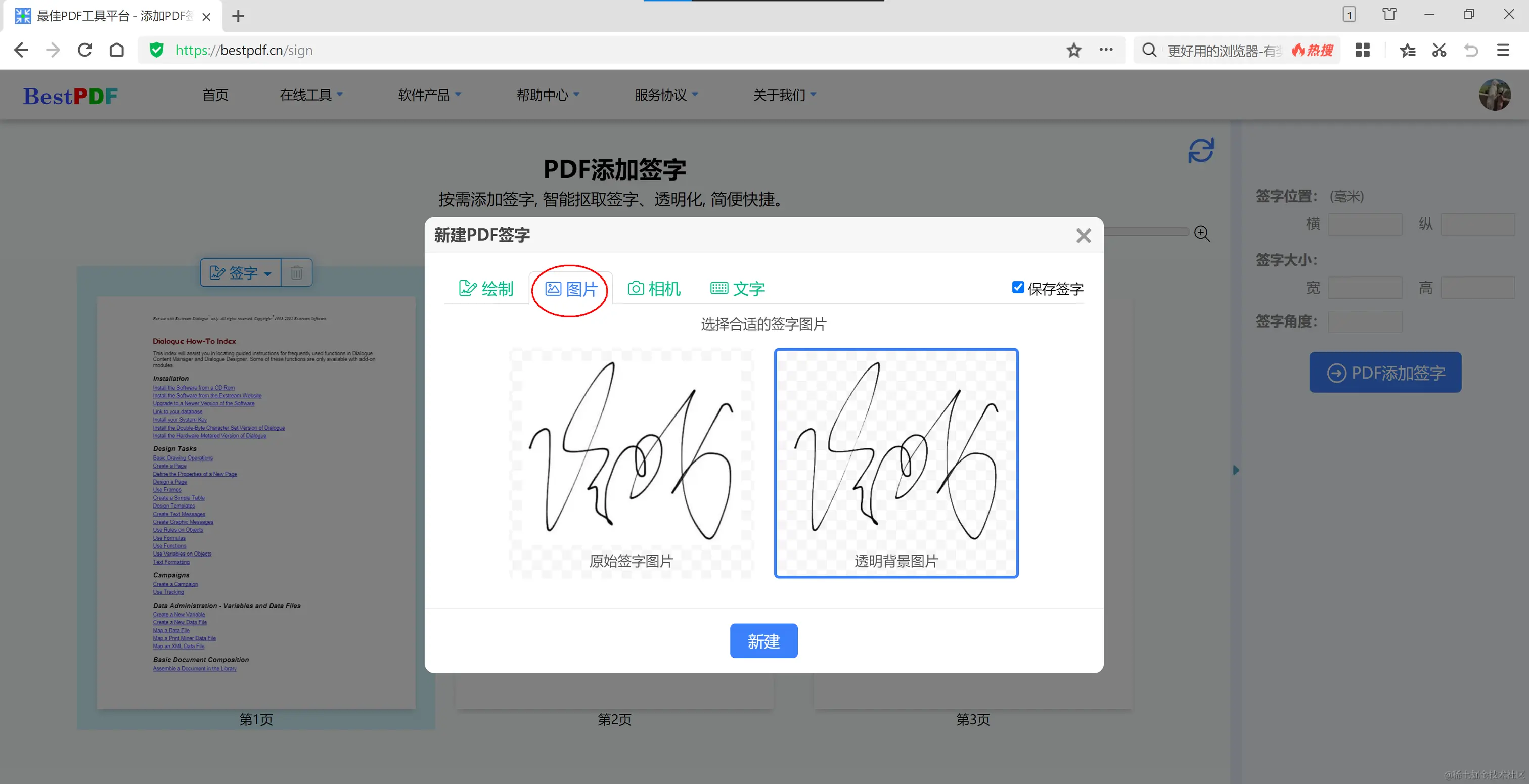Select the 透明背景图片 option
Image resolution: width=1529 pixels, height=784 pixels.
pyautogui.click(x=895, y=463)
